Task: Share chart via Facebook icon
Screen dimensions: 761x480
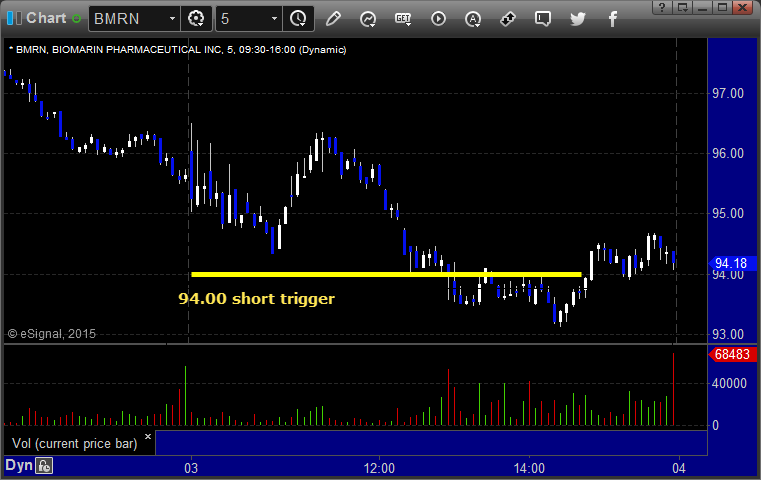Action: point(613,19)
